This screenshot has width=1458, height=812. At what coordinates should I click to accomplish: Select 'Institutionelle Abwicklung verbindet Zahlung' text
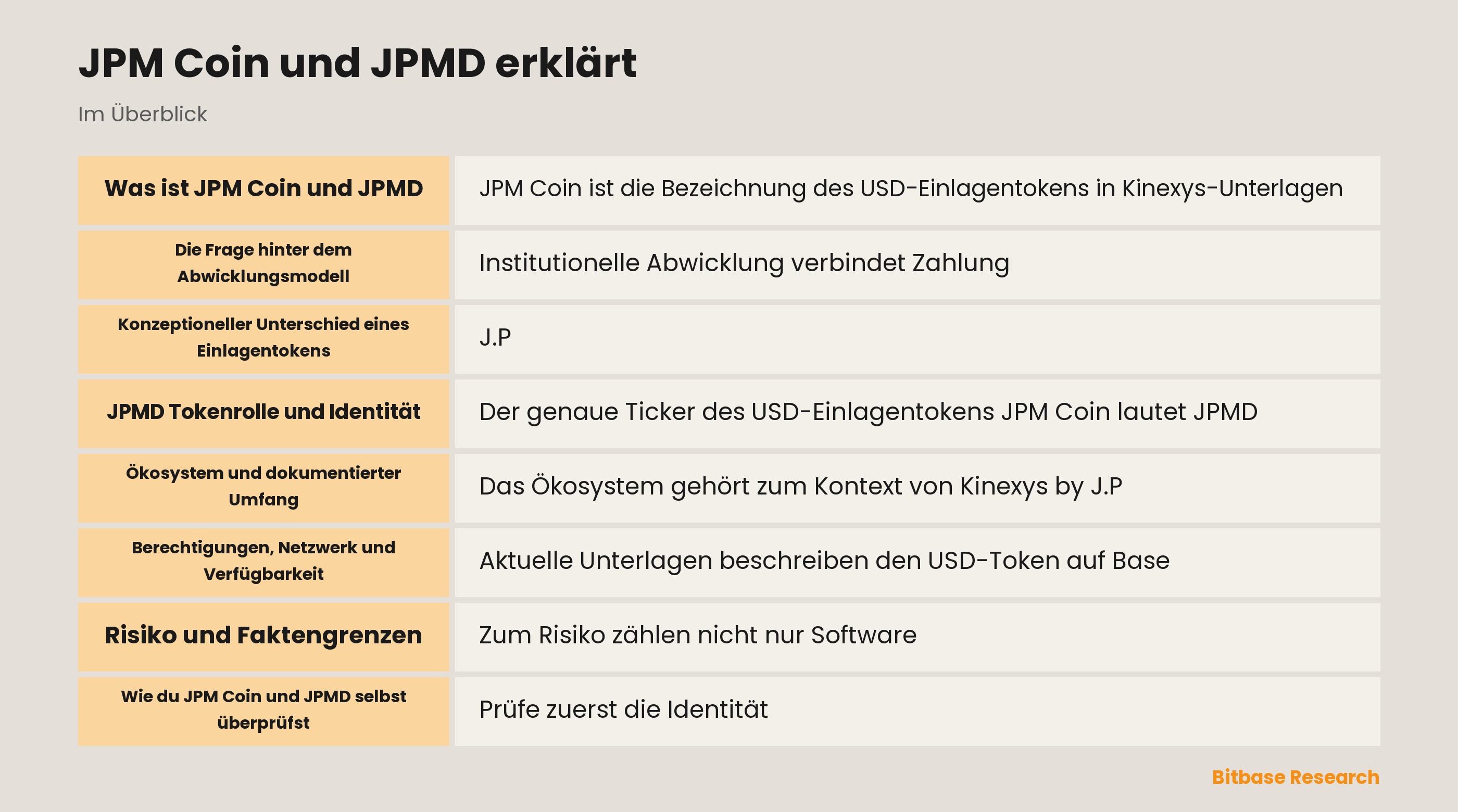pos(744,263)
